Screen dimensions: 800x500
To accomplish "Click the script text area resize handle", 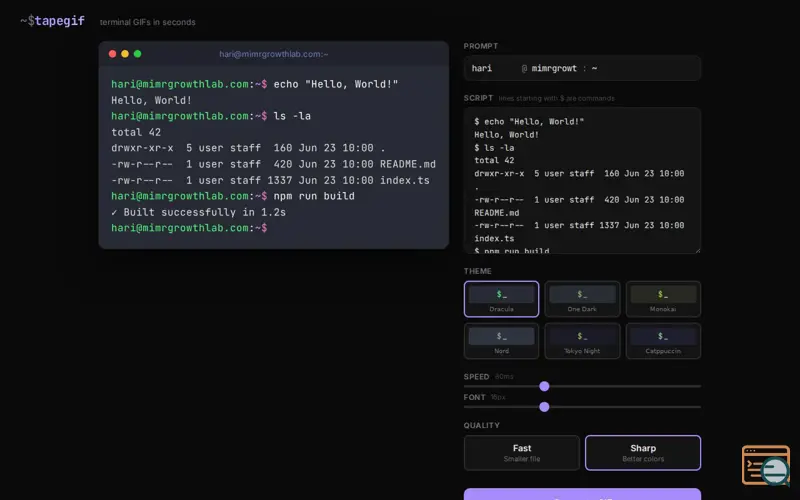I will 697,250.
